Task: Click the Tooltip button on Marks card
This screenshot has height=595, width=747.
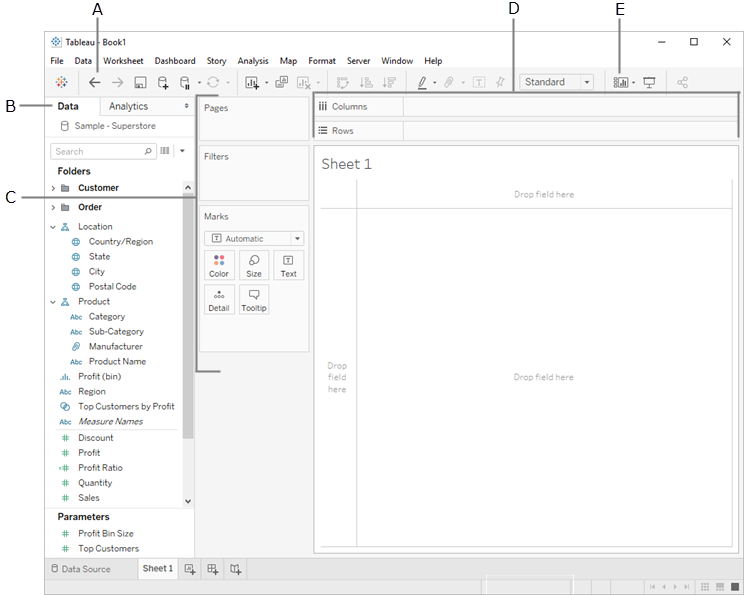Action: [x=254, y=300]
